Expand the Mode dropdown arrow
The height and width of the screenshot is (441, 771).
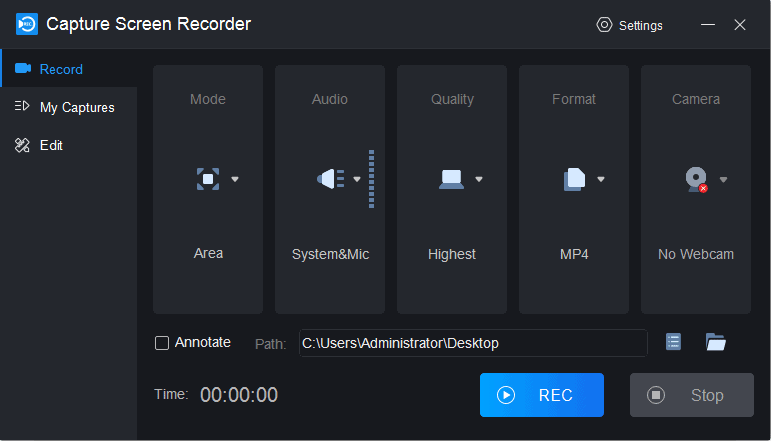pyautogui.click(x=235, y=179)
